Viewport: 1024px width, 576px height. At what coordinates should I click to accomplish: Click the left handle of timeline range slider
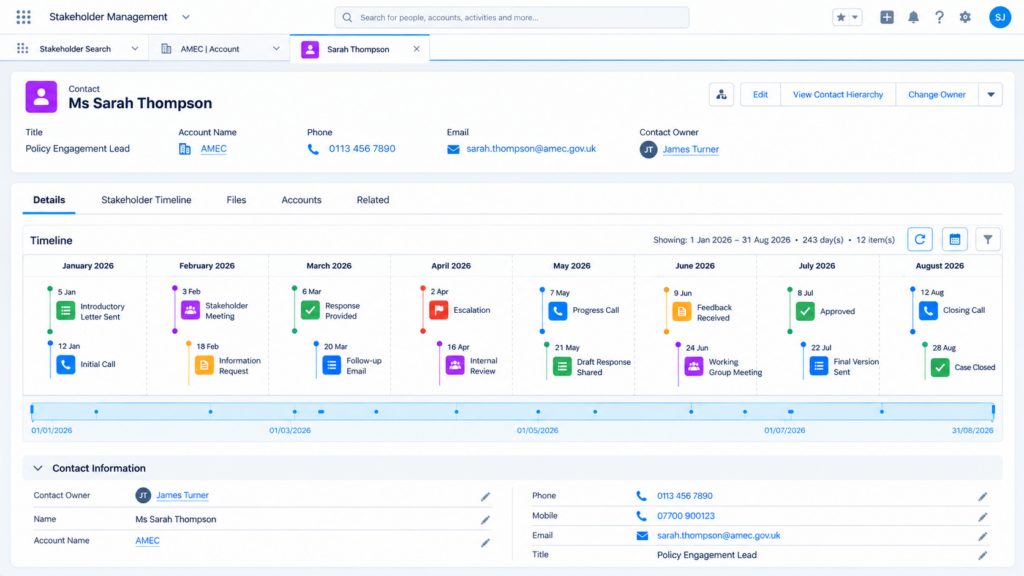click(32, 411)
